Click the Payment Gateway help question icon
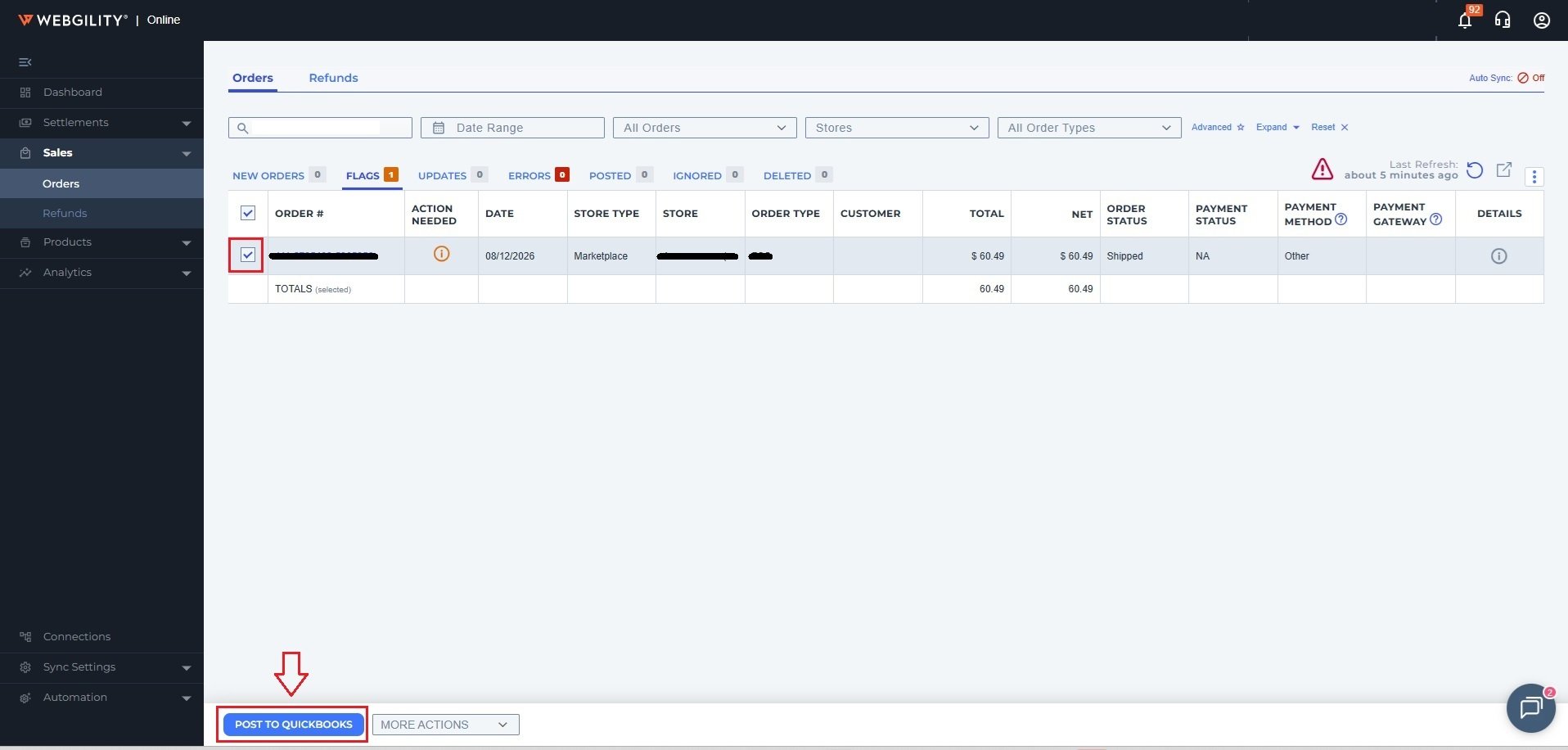1568x750 pixels. pos(1435,219)
